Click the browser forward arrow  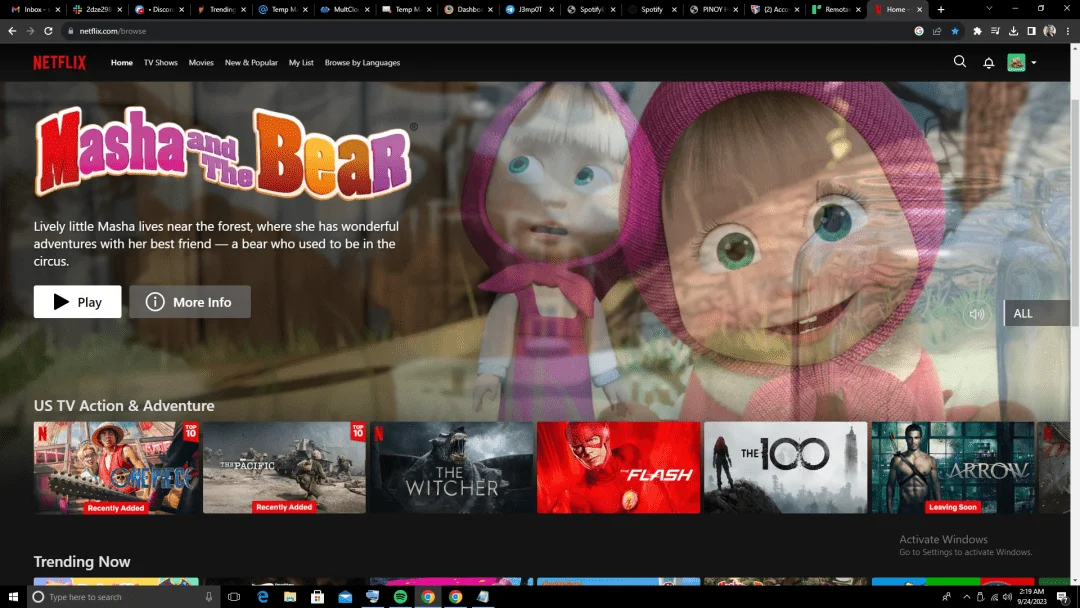pyautogui.click(x=30, y=31)
